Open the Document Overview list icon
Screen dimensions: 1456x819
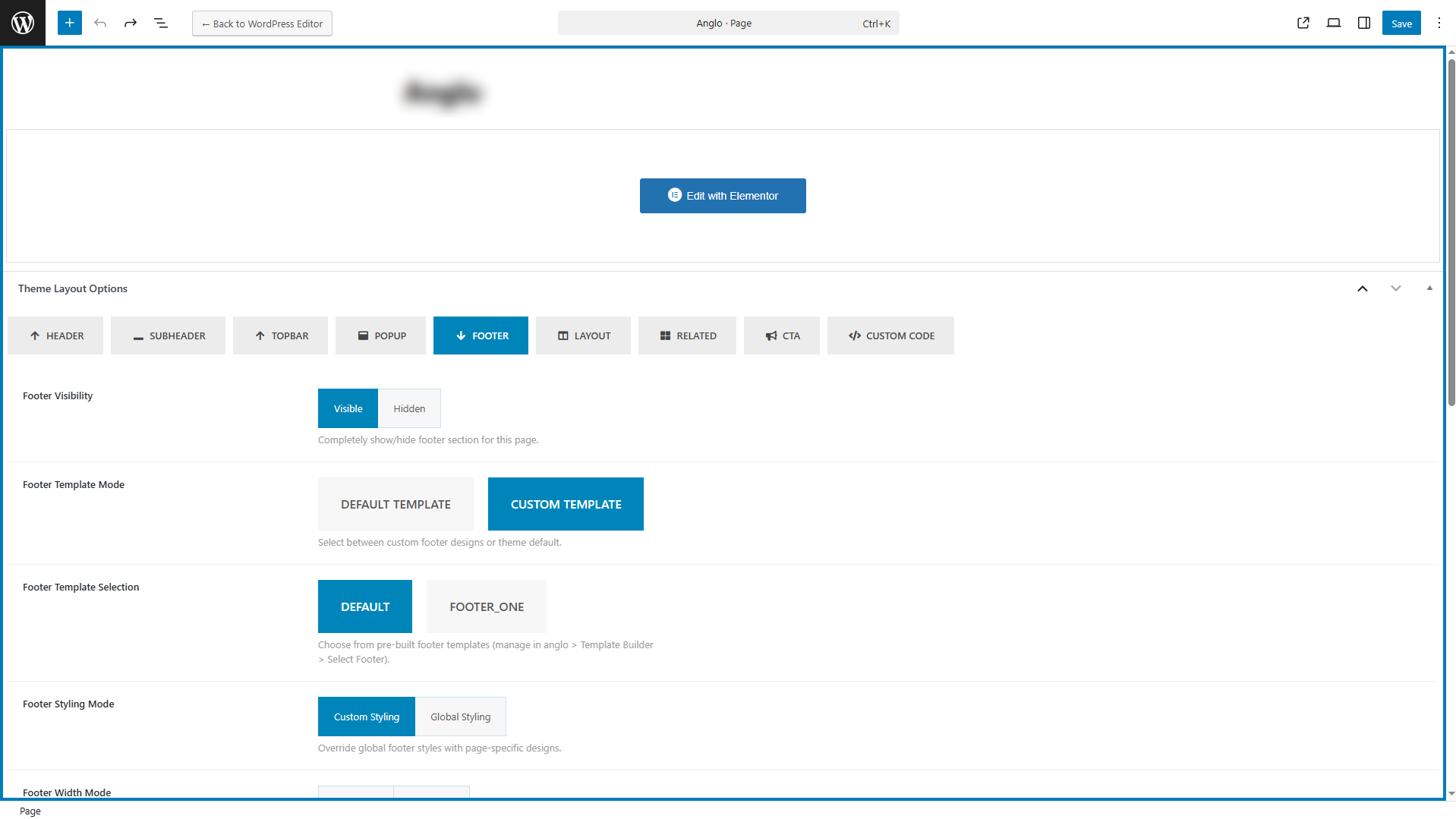pos(161,23)
